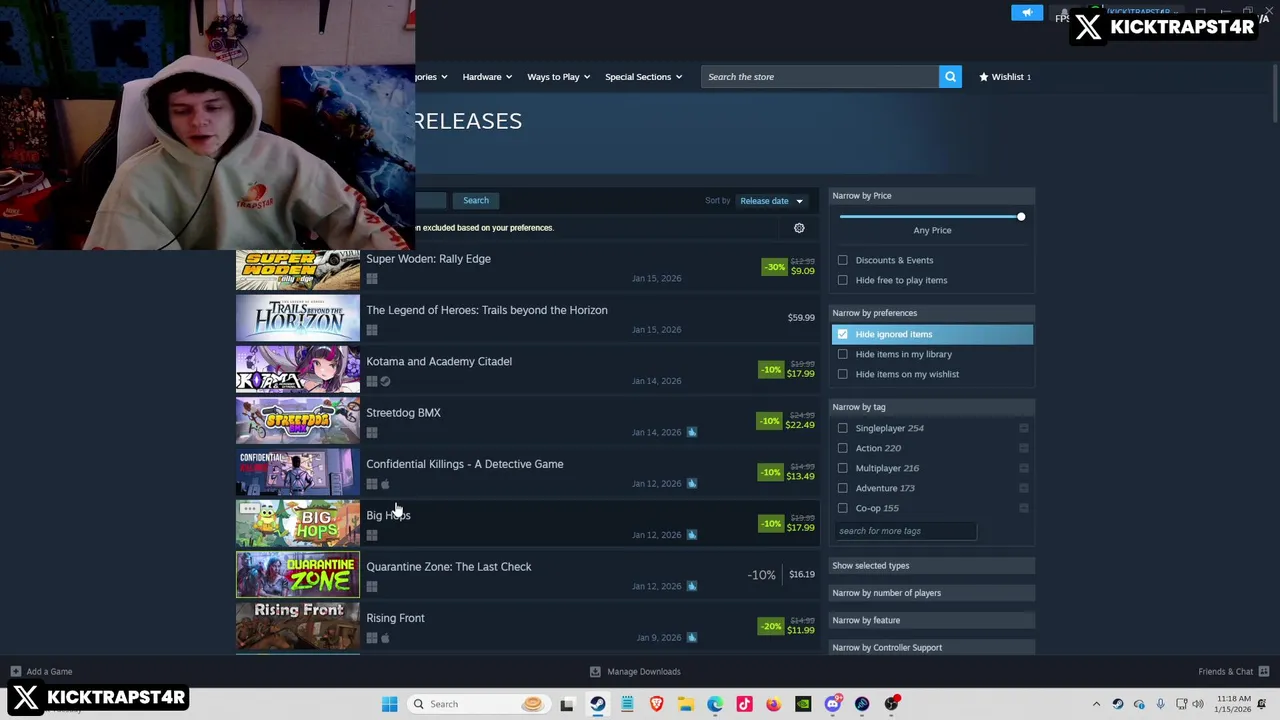The height and width of the screenshot is (720, 1280).
Task: Open the Hardware menu
Action: (x=487, y=77)
